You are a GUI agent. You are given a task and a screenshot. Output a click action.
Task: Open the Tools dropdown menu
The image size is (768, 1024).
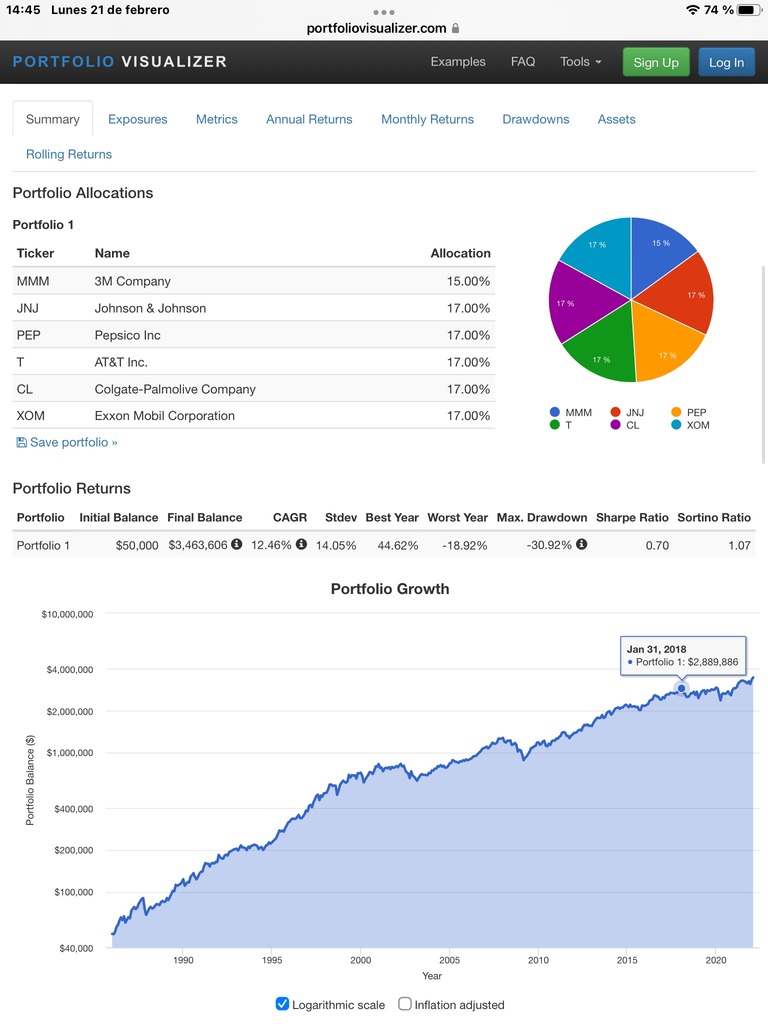(x=581, y=61)
